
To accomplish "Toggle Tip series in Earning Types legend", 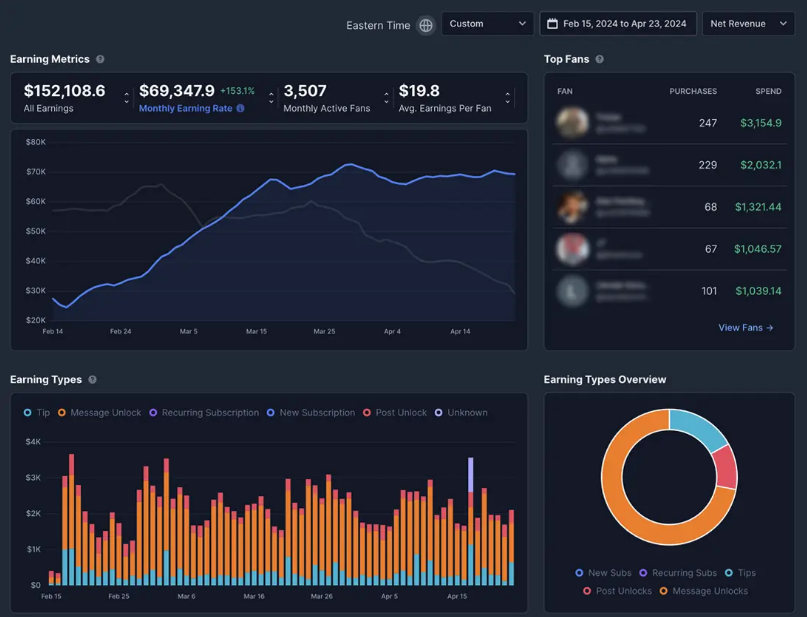I will click(x=37, y=412).
